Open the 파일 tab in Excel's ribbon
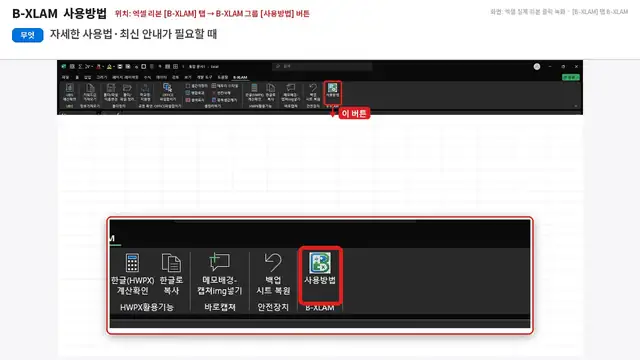Screen dimensions: 640x360 click(65, 77)
